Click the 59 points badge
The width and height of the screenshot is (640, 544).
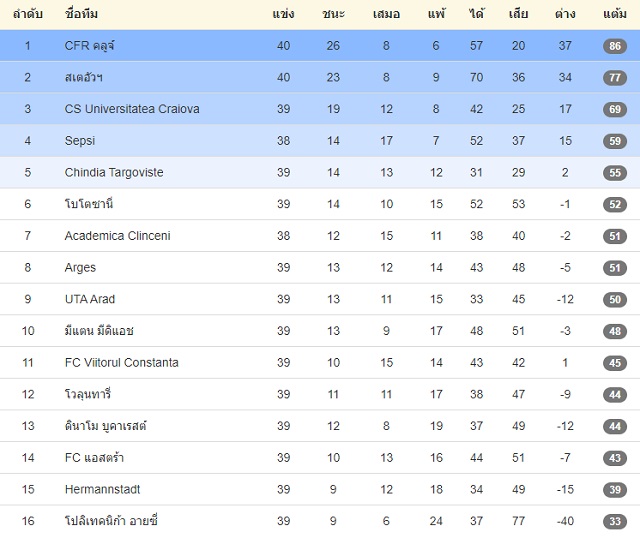pyautogui.click(x=615, y=141)
